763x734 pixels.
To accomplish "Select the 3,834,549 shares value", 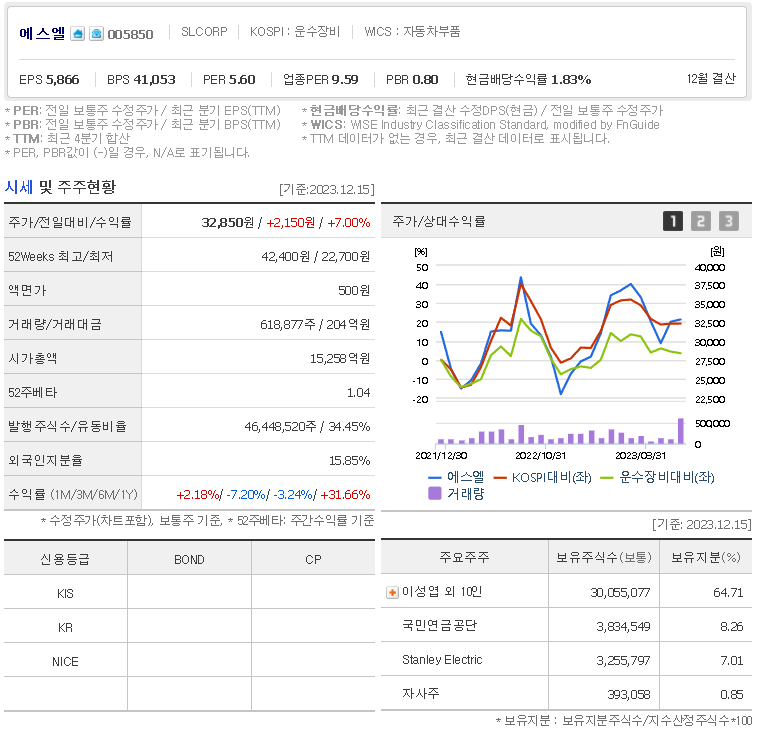I will [623, 626].
